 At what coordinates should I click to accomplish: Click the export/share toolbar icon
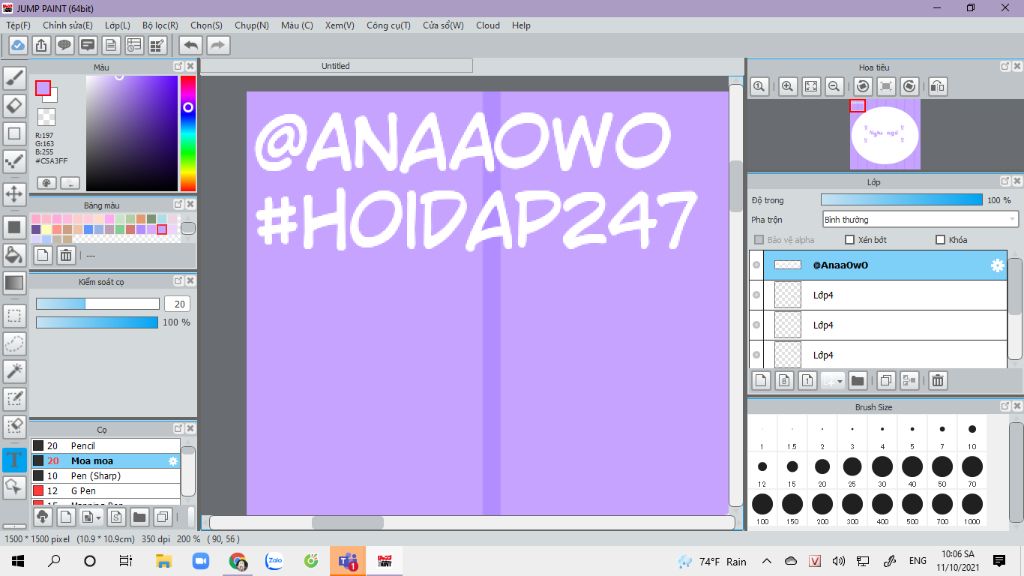pyautogui.click(x=41, y=45)
